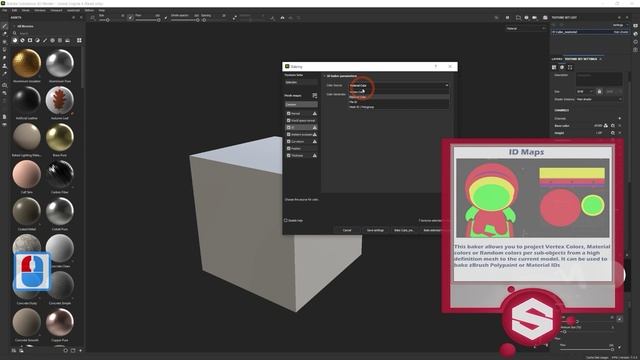This screenshot has height=360, width=640.
Task: Open the texture Size dropdown
Action: [x=585, y=91]
